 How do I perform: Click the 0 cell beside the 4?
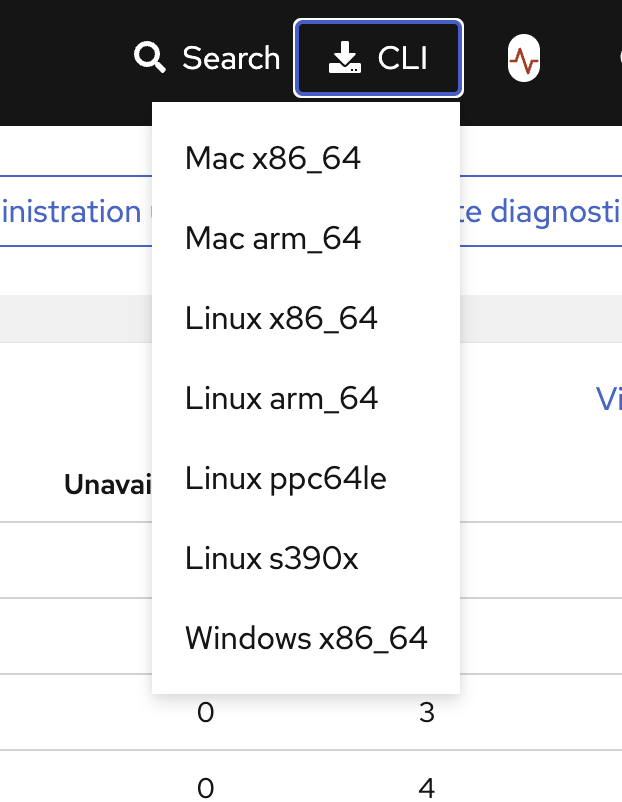tap(205, 788)
